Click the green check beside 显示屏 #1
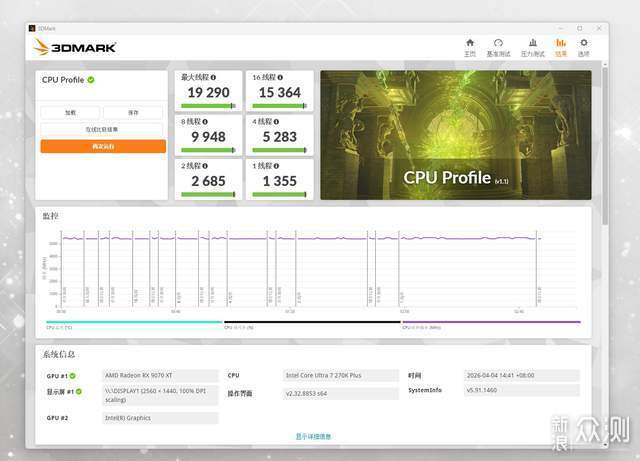Viewport: 640px width, 461px height. (79, 391)
